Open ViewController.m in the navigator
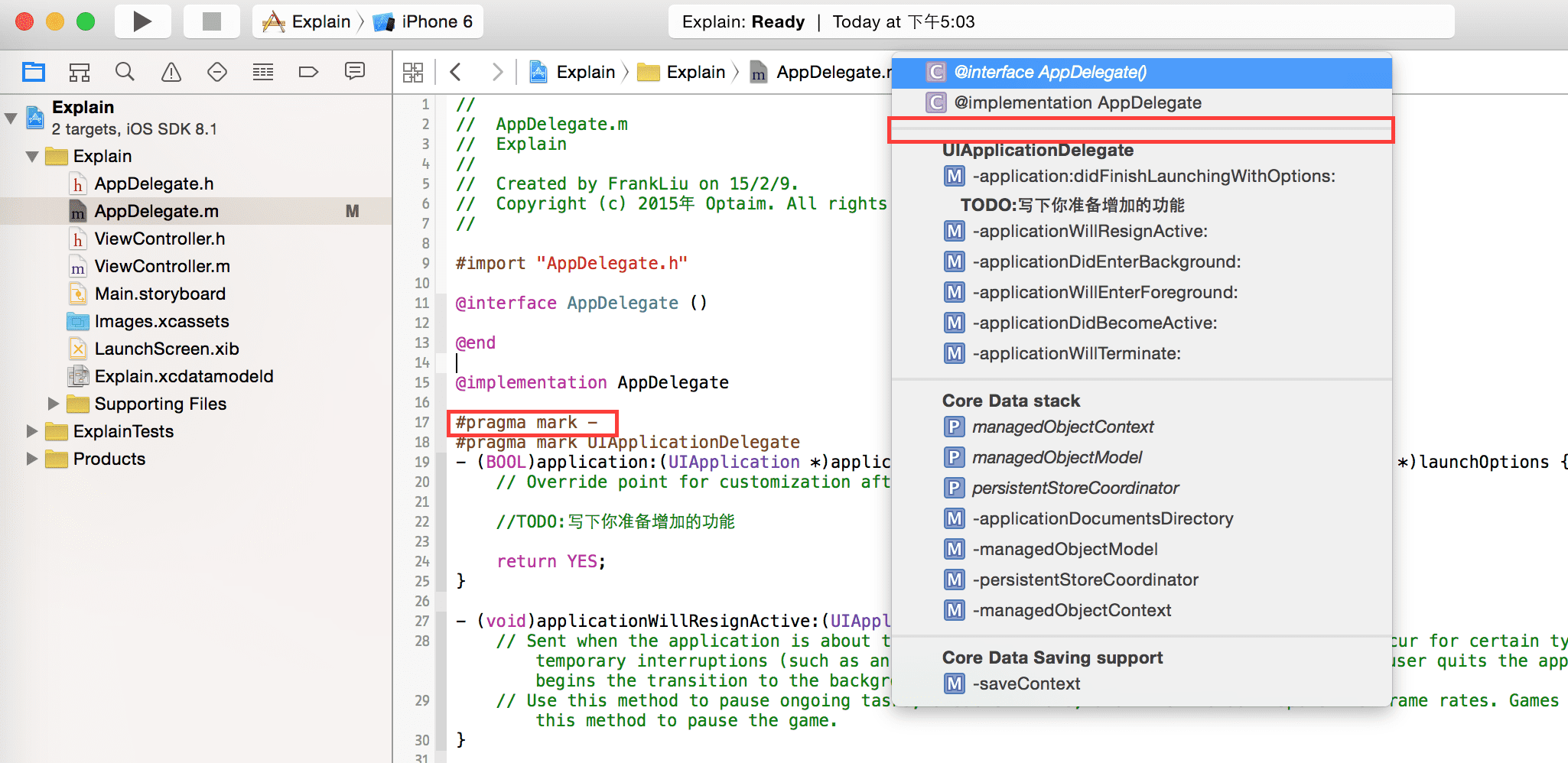The height and width of the screenshot is (763, 1568). coord(161,266)
